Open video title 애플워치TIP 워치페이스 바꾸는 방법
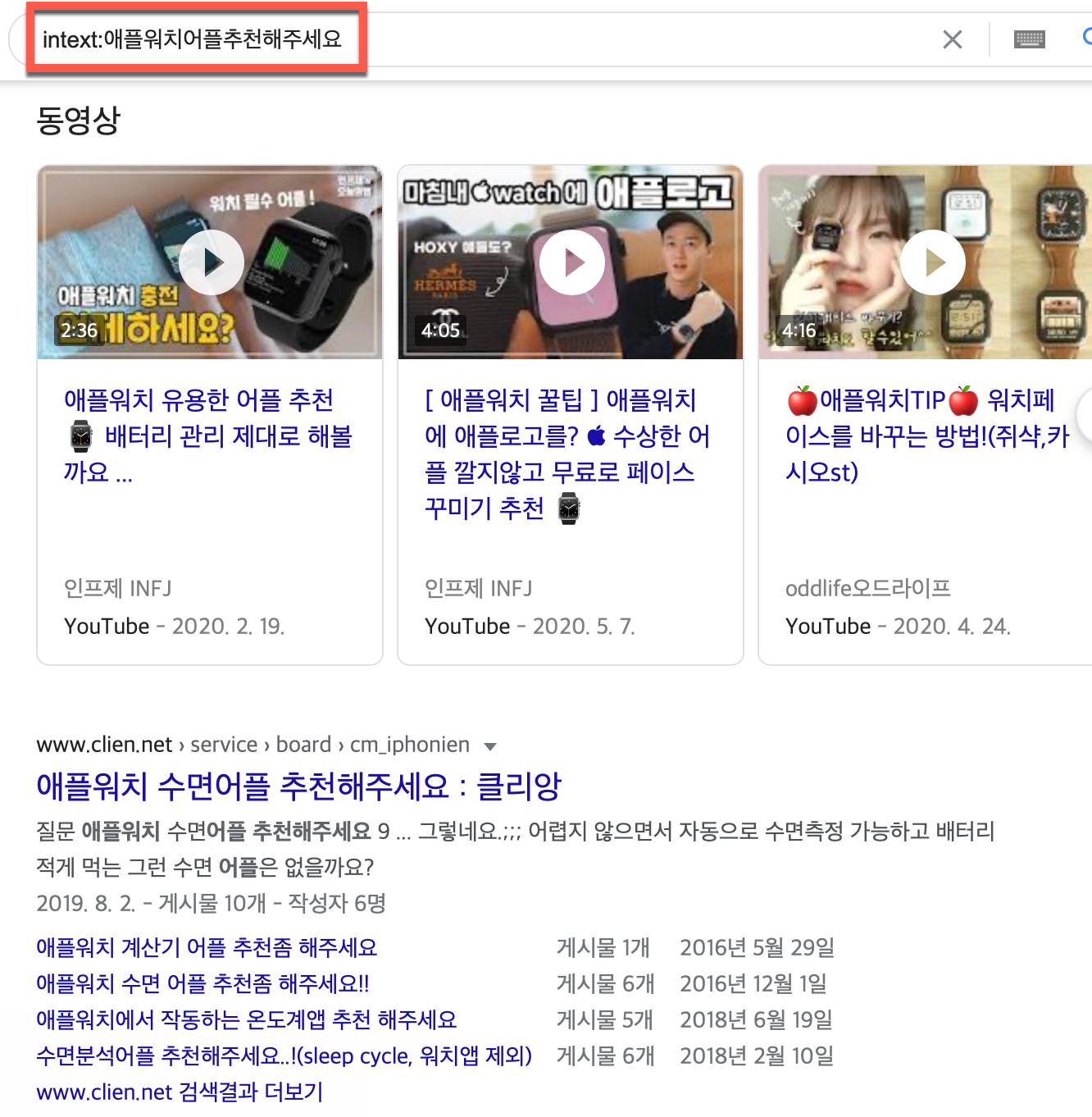 [927, 435]
